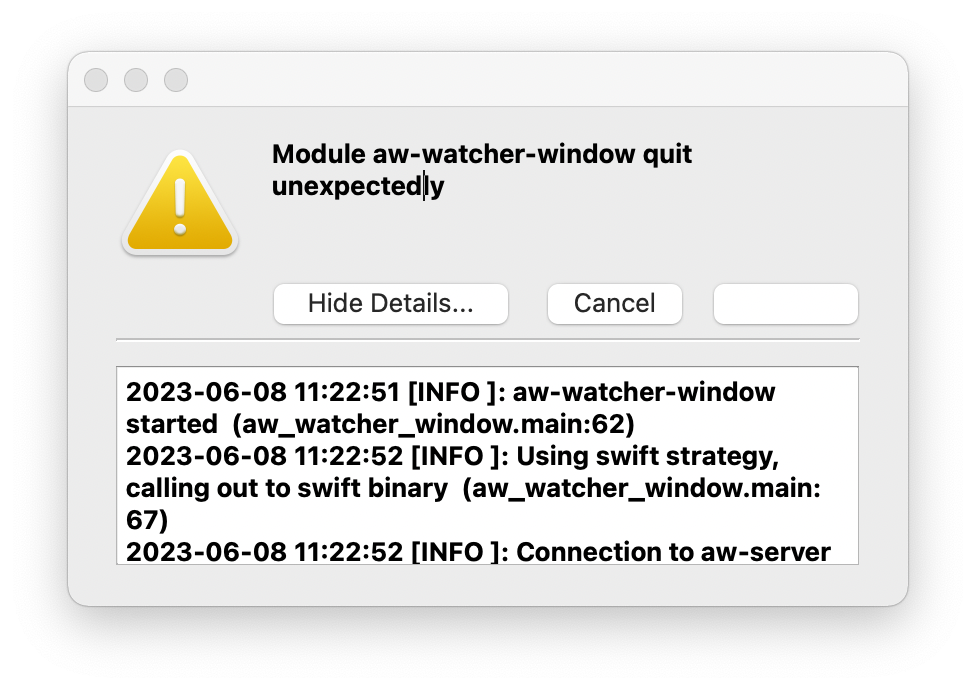Click the text 'calling out to swift binary'
The height and width of the screenshot is (690, 976).
287,488
